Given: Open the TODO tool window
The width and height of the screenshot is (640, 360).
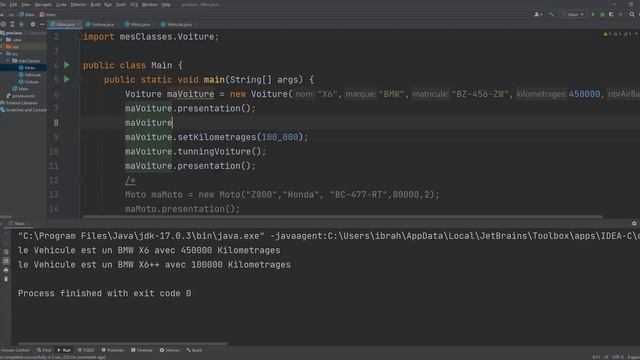Looking at the screenshot, I should pos(86,350).
